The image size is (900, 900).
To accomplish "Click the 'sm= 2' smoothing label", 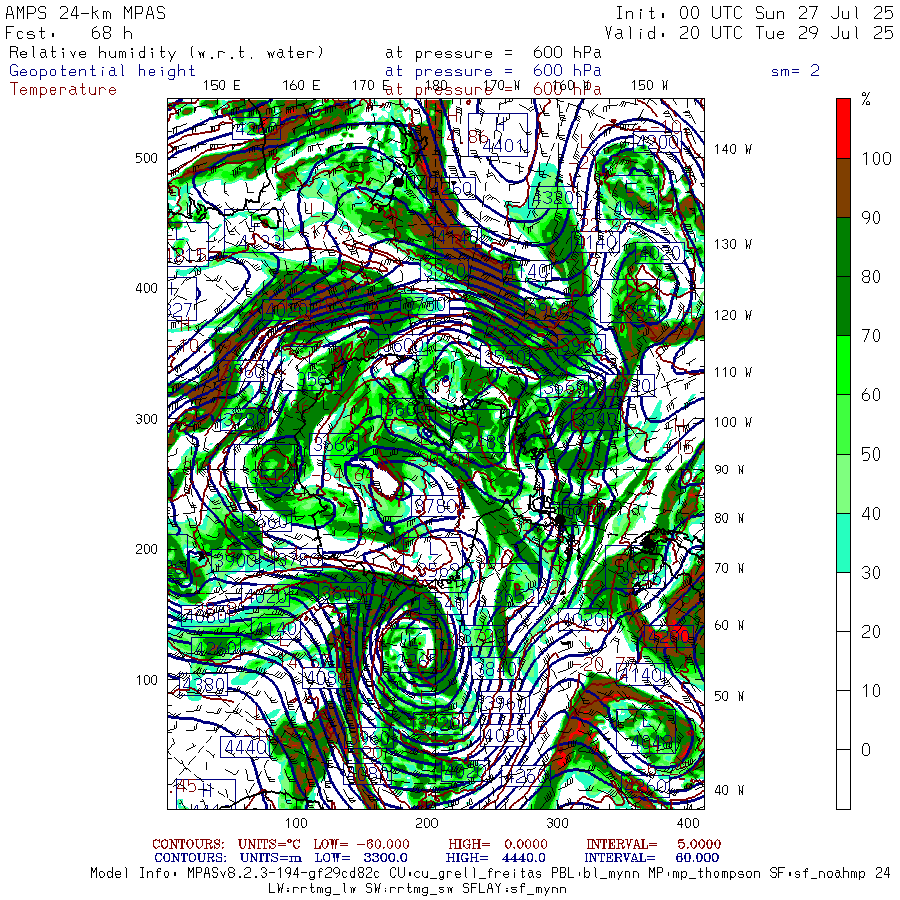I will [795, 71].
